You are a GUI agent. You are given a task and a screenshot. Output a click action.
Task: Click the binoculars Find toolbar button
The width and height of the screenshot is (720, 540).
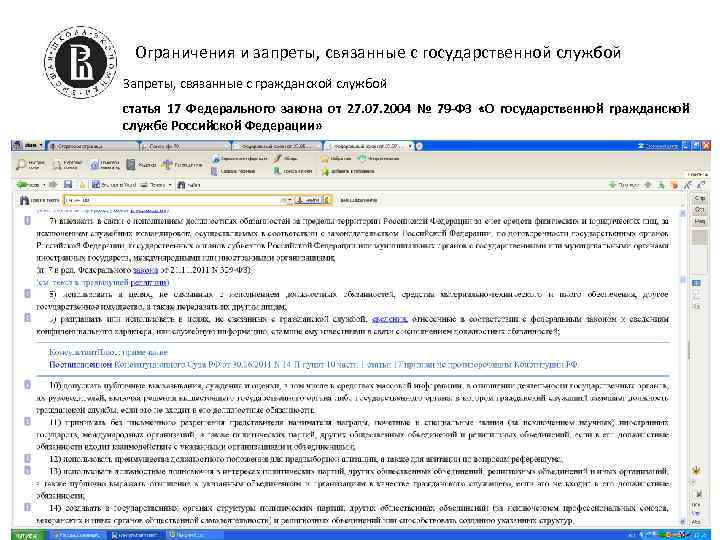click(x=189, y=185)
